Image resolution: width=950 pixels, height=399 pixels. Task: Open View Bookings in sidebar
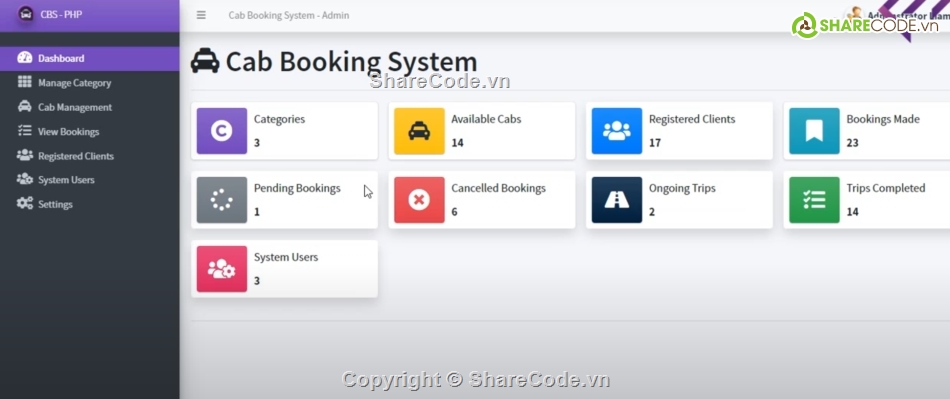[90, 131]
